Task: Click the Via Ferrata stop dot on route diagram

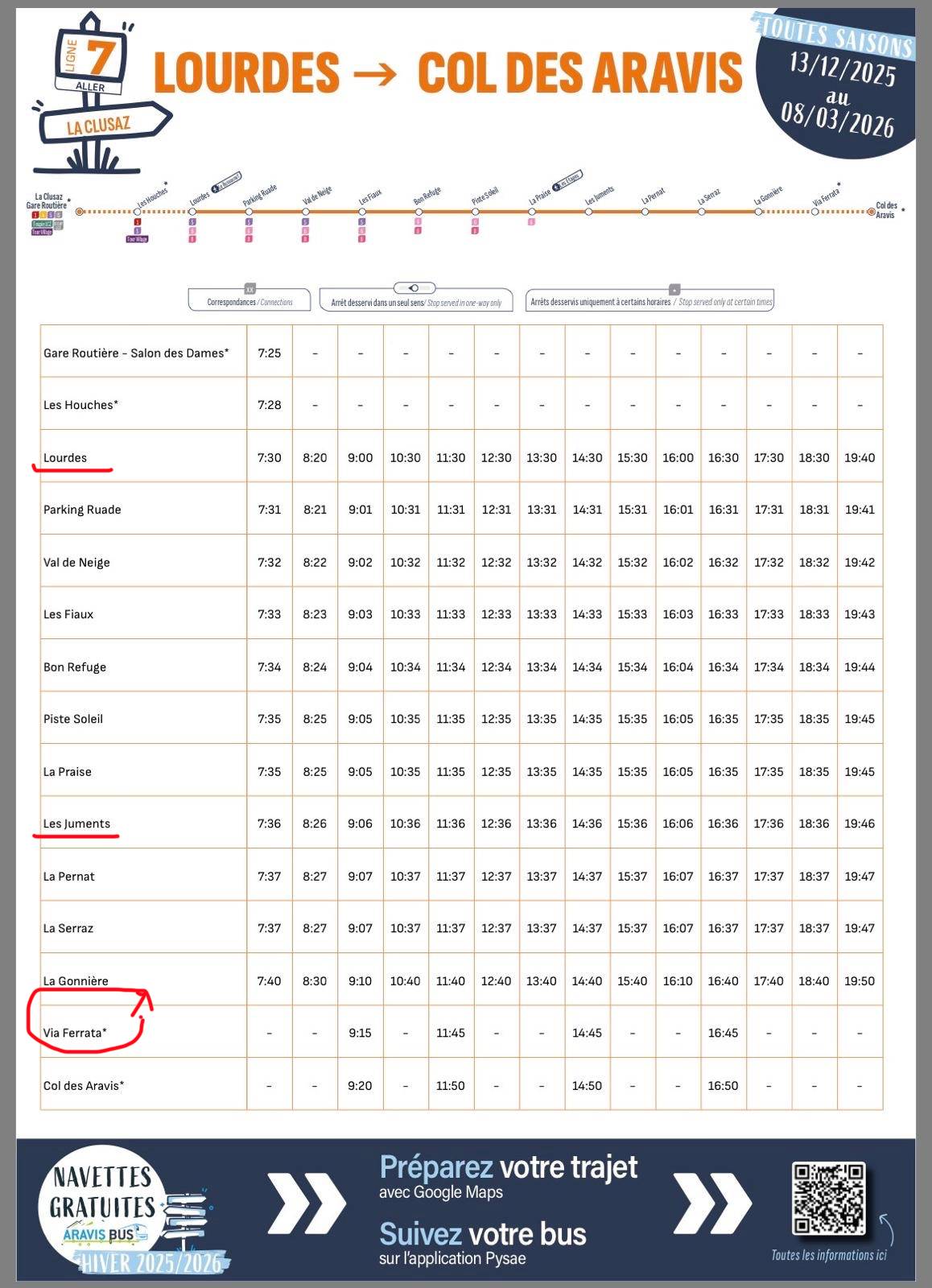Action: (x=815, y=212)
